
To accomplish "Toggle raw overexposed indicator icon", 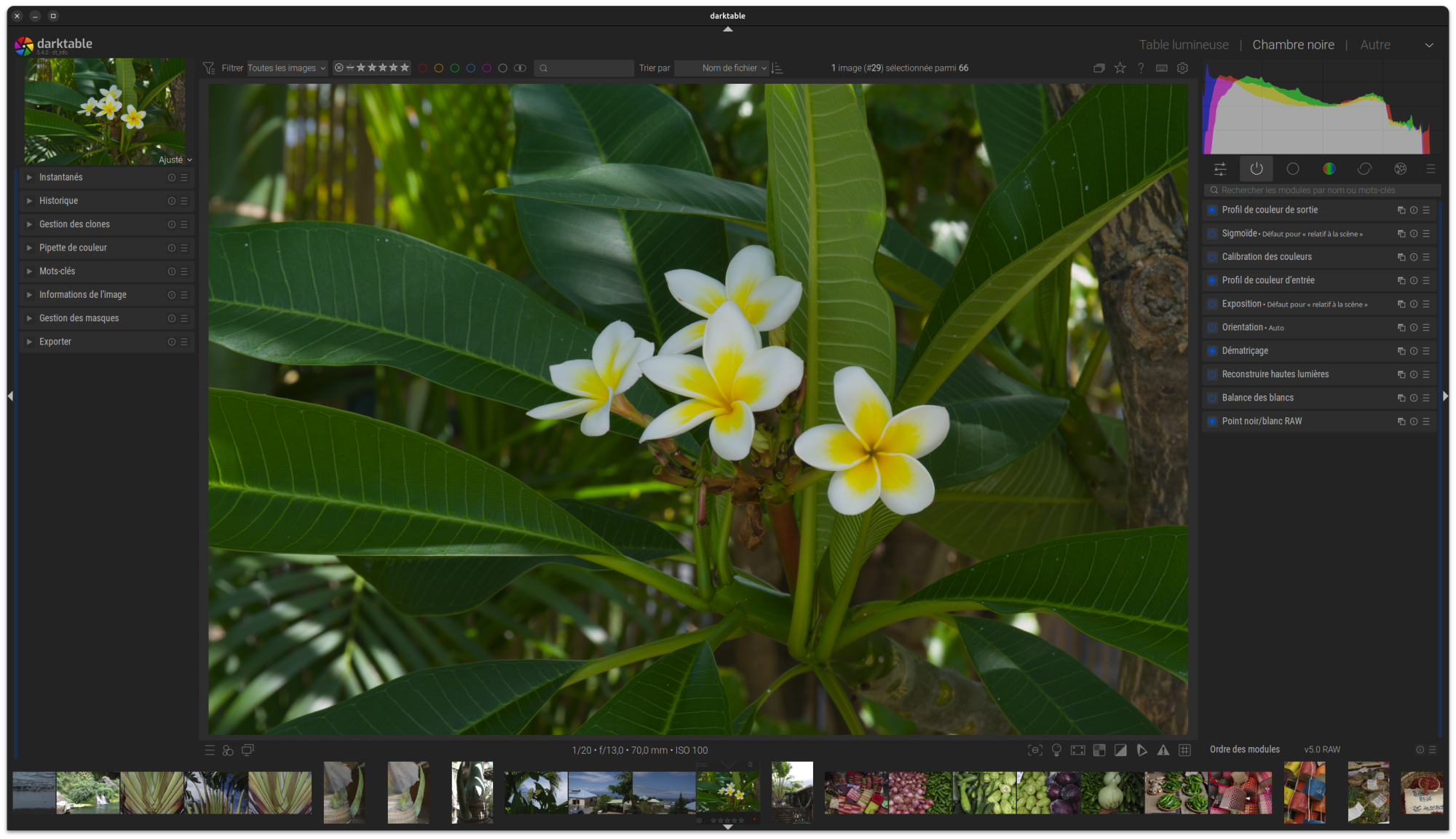I will pos(1099,750).
